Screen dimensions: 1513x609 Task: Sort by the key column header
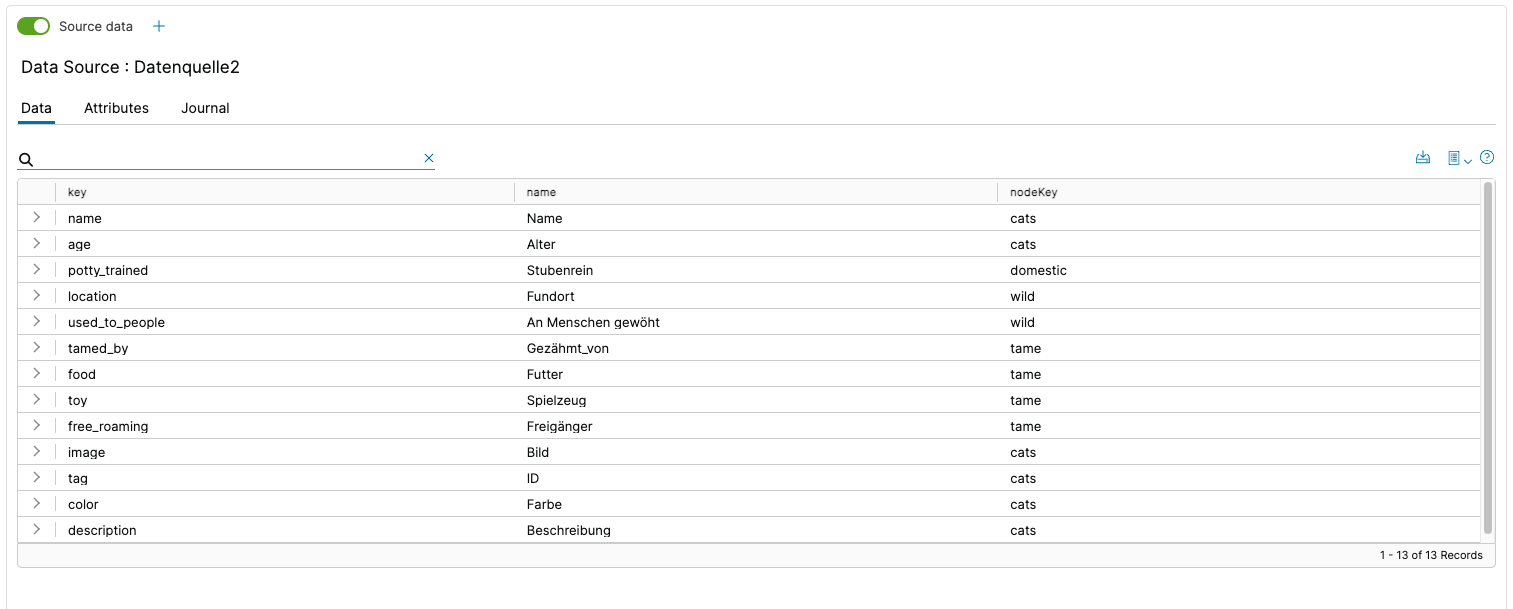click(77, 192)
